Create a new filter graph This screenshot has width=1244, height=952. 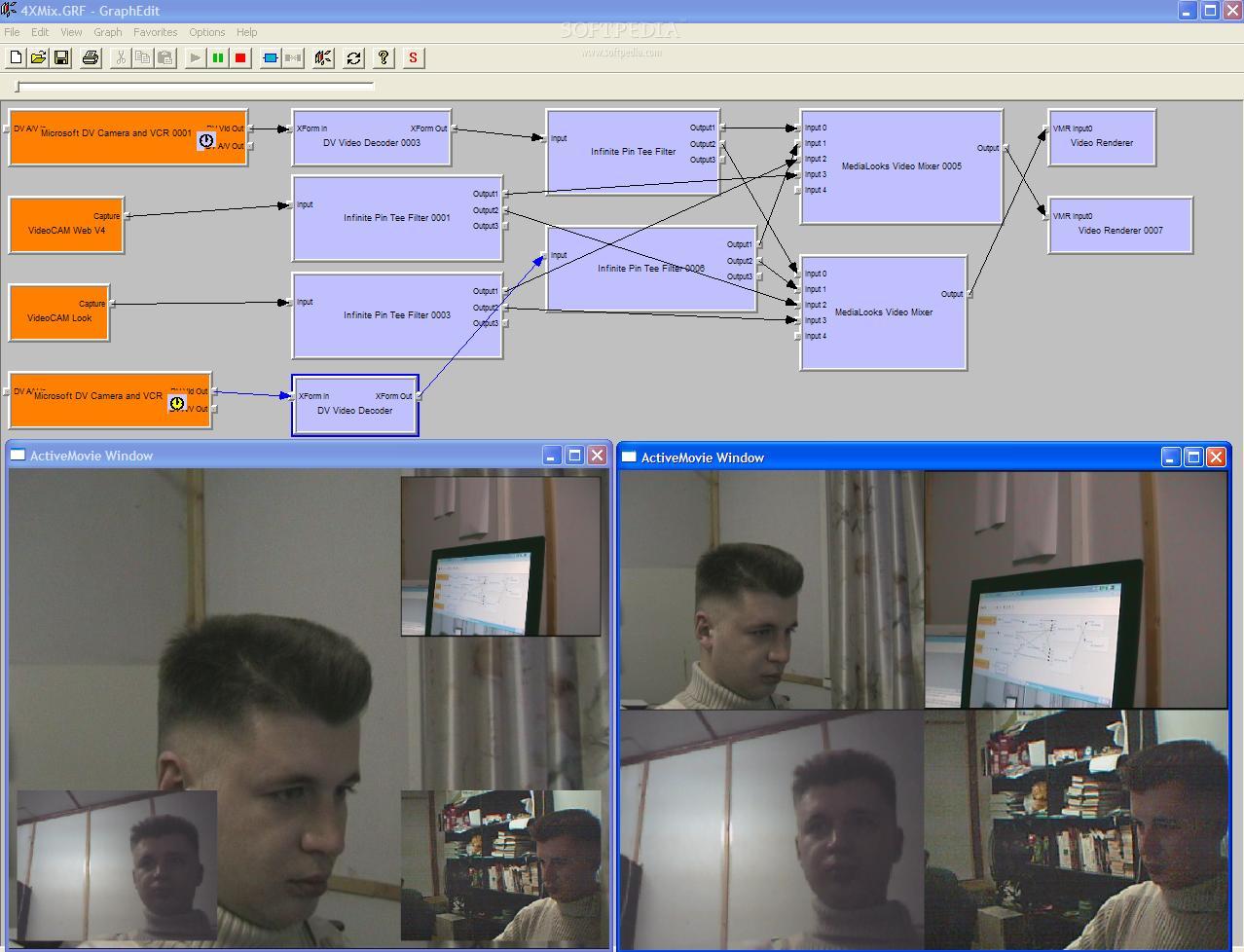click(16, 57)
